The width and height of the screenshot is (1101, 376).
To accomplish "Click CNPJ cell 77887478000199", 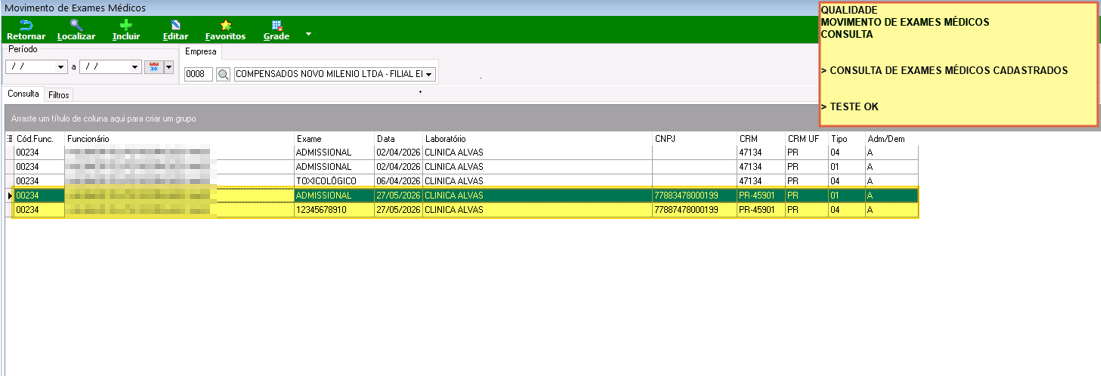I will coord(694,209).
